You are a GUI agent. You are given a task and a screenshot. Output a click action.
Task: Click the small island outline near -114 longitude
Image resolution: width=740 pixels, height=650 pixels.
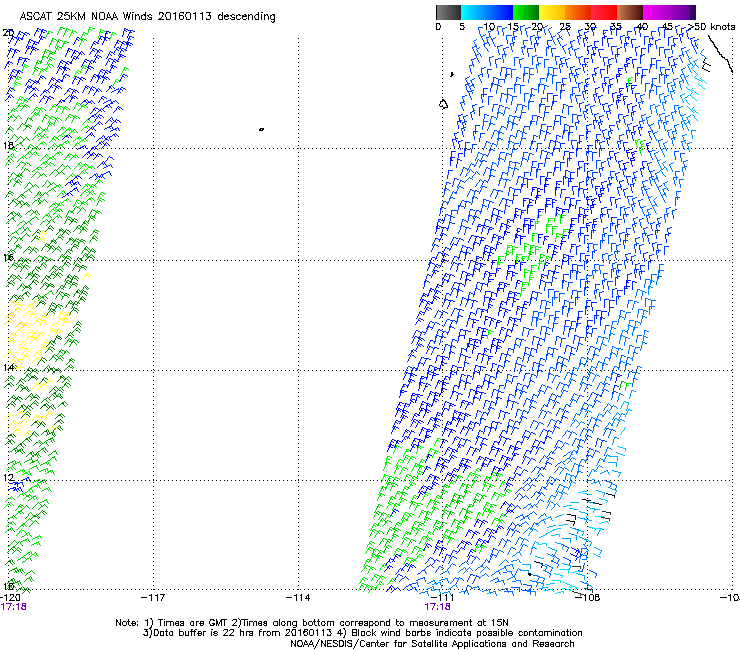click(261, 129)
